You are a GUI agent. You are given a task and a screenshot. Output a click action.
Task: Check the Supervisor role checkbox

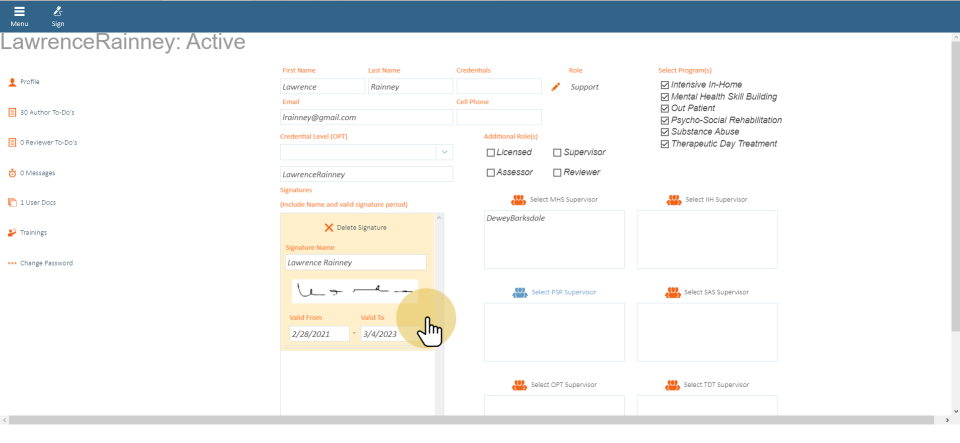557,153
